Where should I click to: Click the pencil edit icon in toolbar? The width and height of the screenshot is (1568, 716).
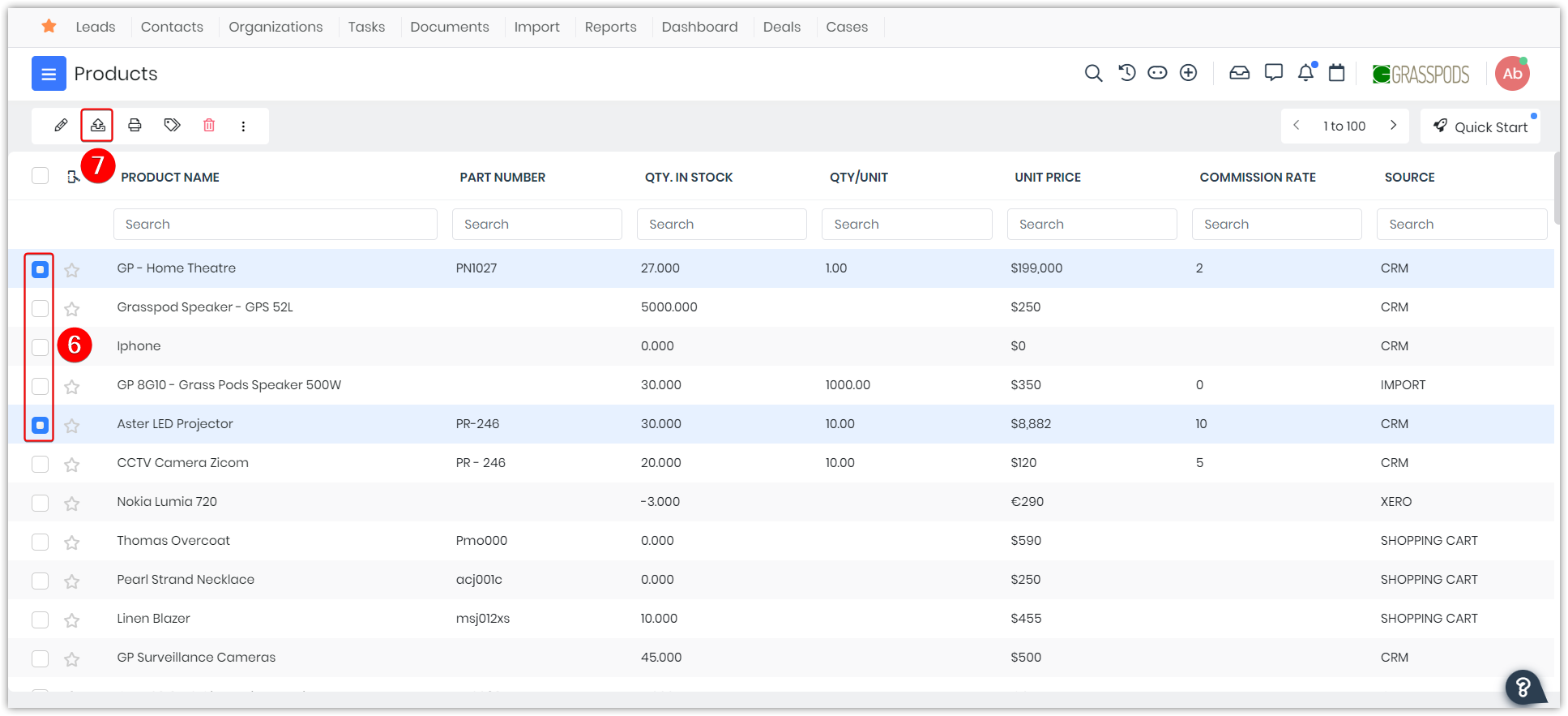point(61,125)
